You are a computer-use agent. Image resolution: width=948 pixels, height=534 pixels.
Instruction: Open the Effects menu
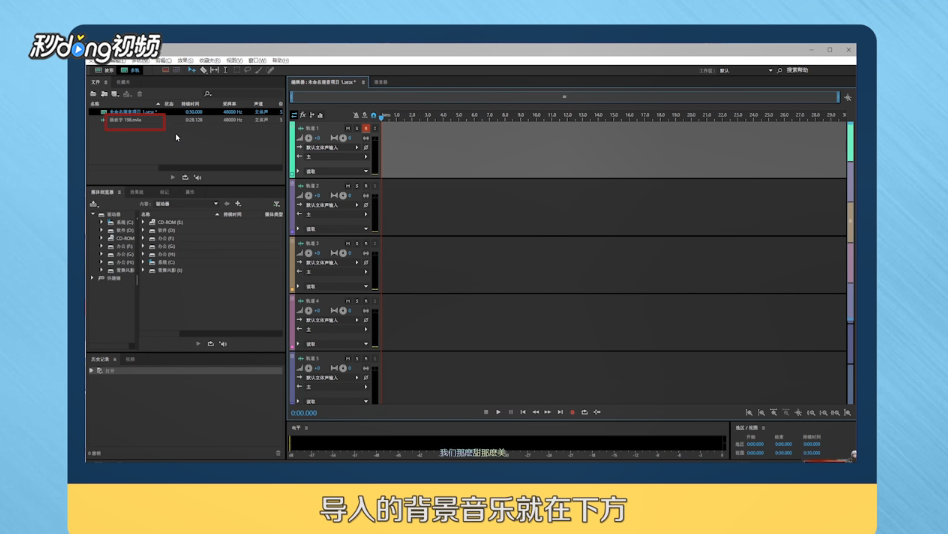click(185, 60)
